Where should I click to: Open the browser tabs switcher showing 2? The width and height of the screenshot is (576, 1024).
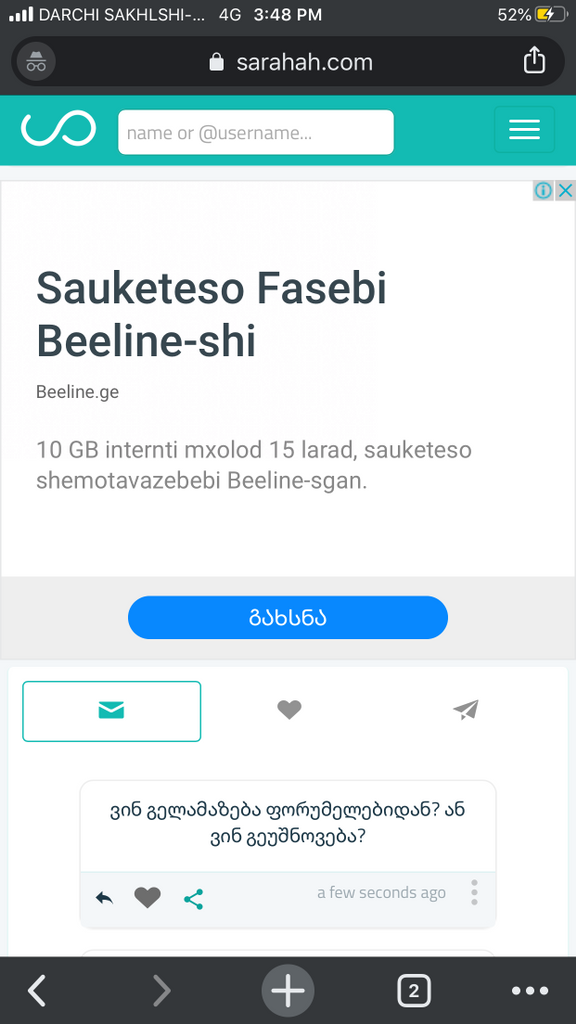point(414,990)
